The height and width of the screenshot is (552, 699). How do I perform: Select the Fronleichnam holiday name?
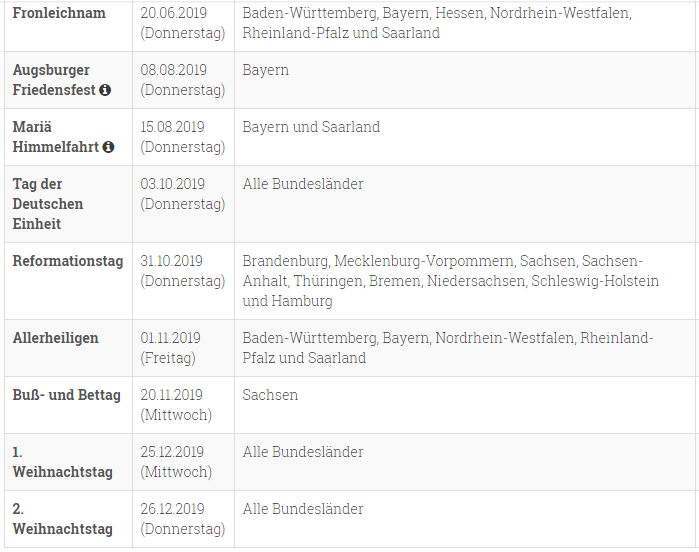coord(59,13)
